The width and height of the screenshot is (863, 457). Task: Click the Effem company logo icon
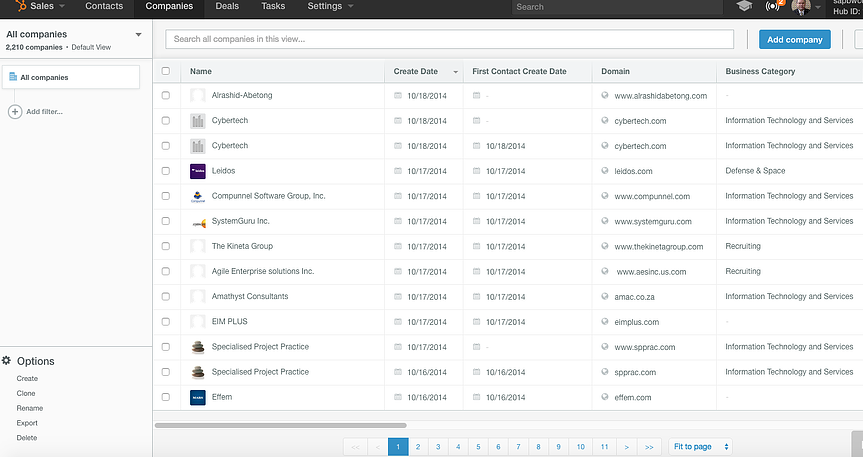click(x=198, y=397)
